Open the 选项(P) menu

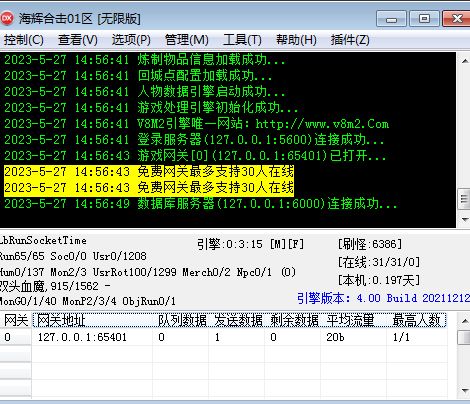coord(131,40)
